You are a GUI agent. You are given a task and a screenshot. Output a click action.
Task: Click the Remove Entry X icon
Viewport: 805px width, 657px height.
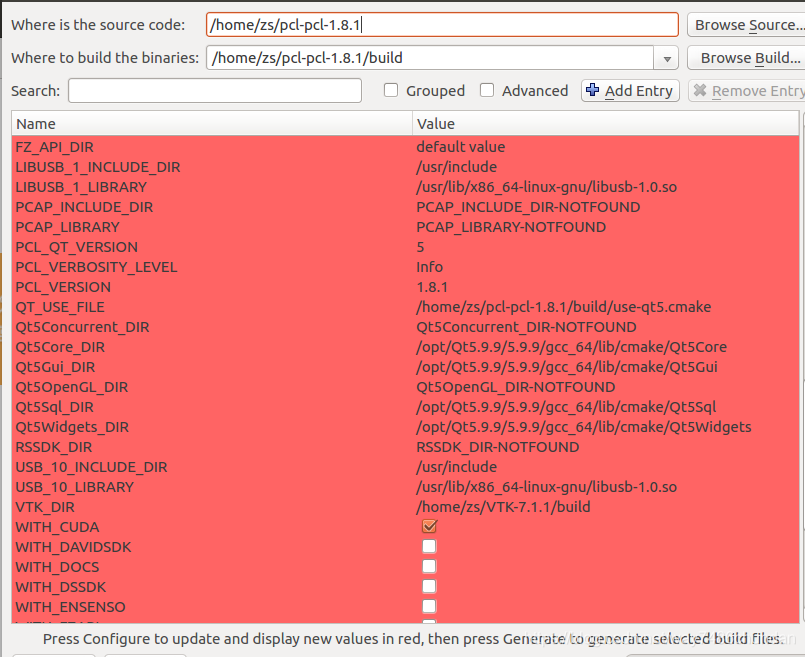point(700,90)
